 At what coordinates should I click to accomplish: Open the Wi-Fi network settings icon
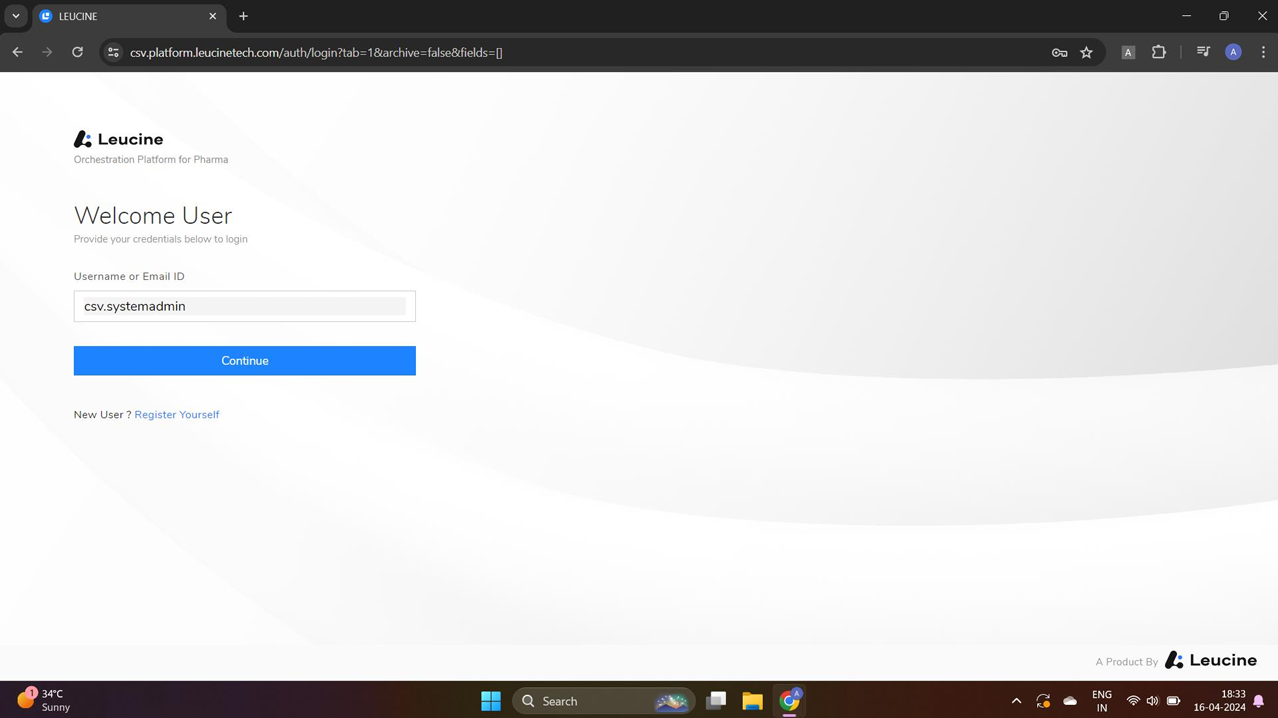[x=1133, y=701]
